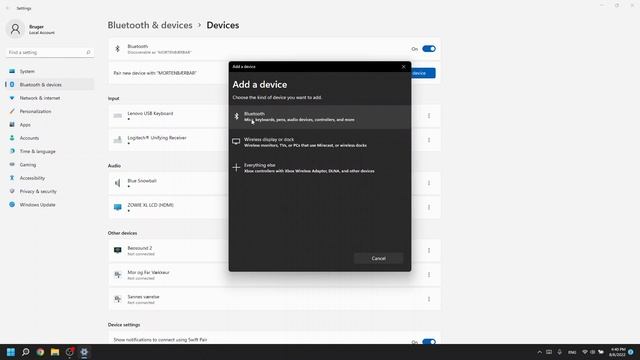This screenshot has width=640, height=360.
Task: Toggle Swift Pair notifications switch
Action: 429,342
